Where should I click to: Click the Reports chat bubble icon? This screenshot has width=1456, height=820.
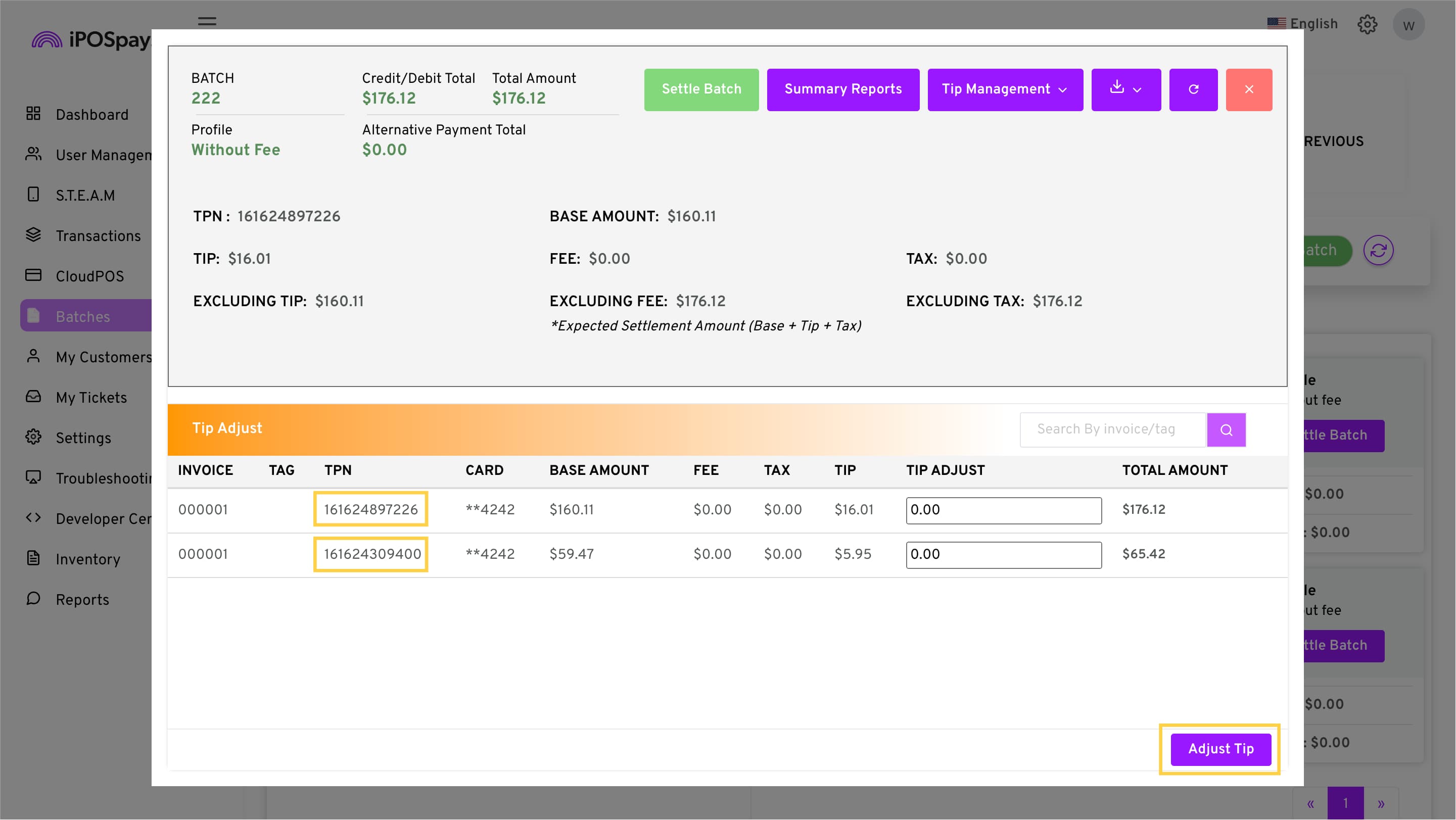(33, 599)
